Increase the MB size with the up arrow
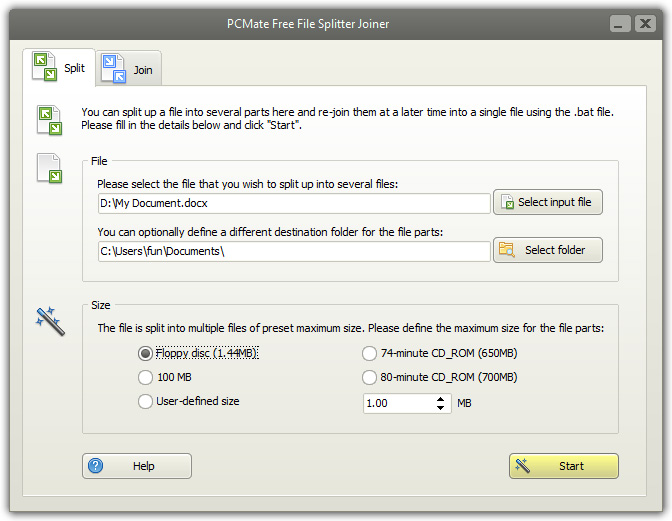Image resolution: width=672 pixels, height=521 pixels. [441, 399]
